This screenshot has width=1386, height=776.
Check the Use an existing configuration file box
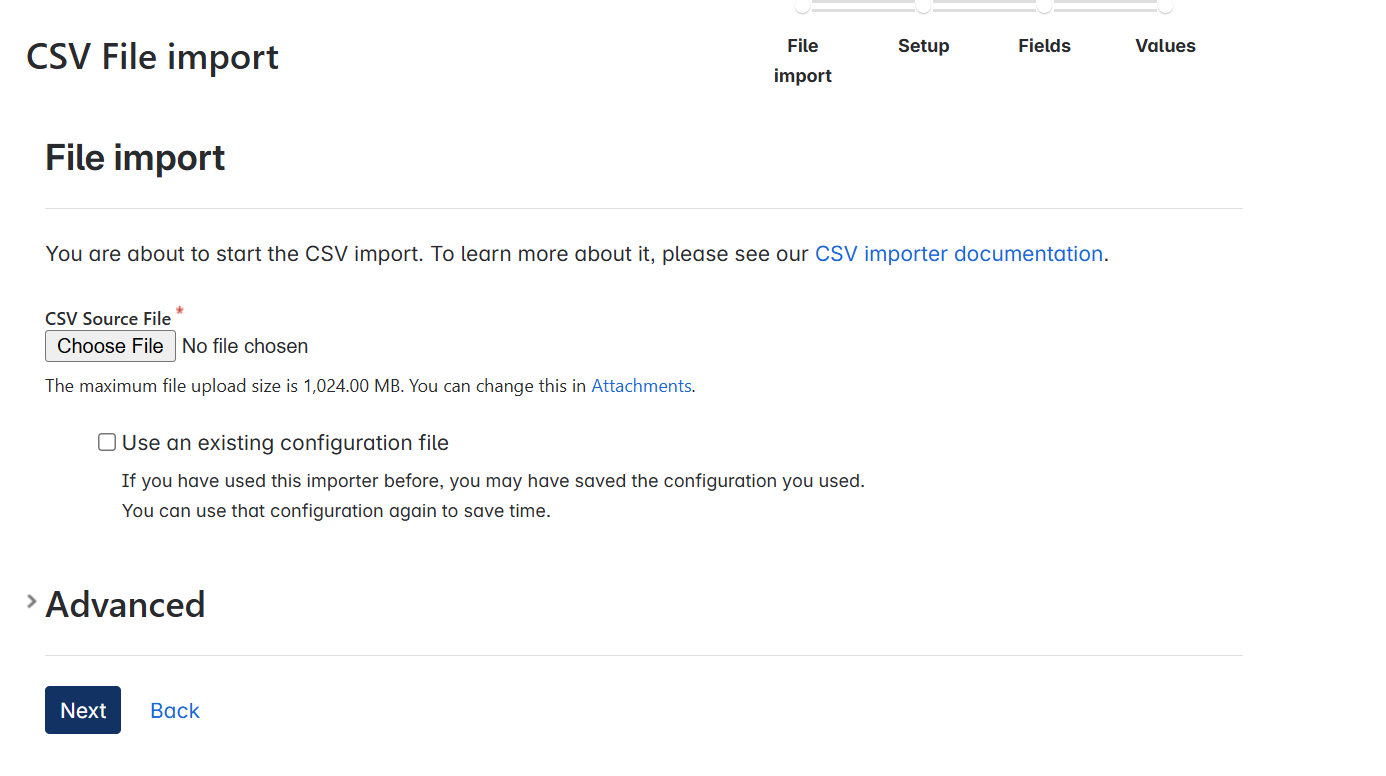pyautogui.click(x=106, y=441)
